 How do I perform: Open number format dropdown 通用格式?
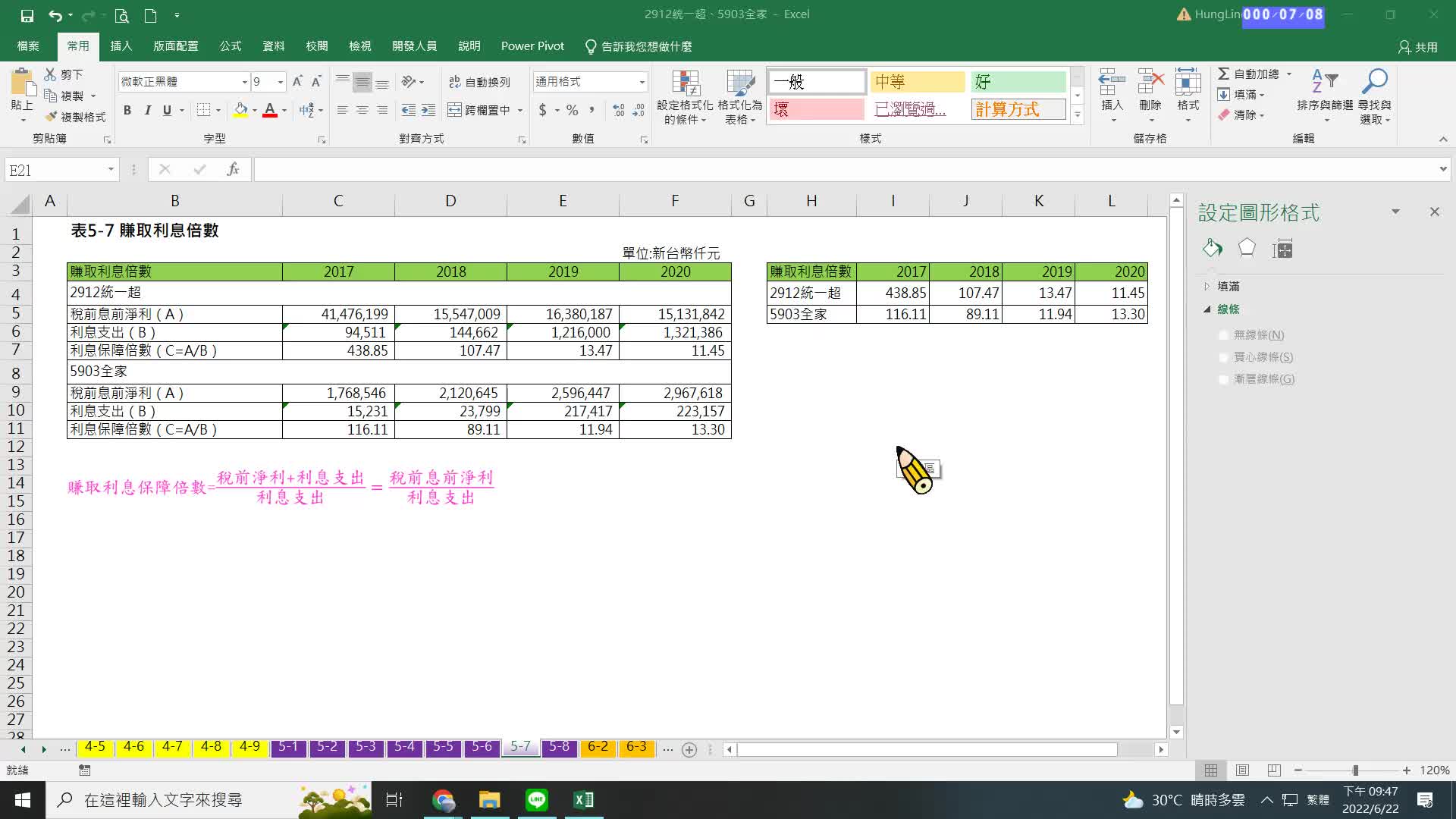[x=642, y=82]
